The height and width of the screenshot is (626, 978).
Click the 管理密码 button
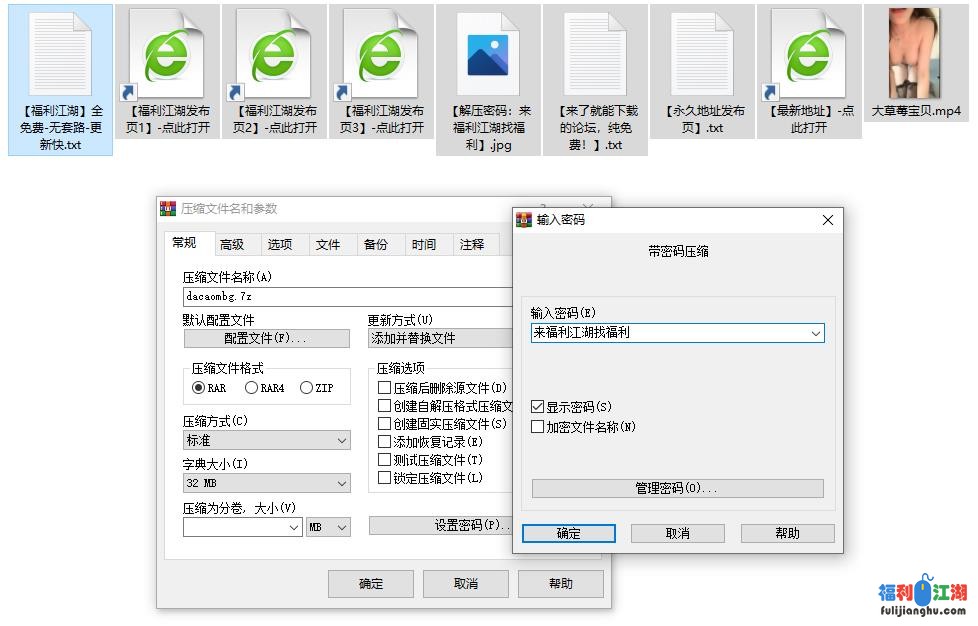(677, 489)
